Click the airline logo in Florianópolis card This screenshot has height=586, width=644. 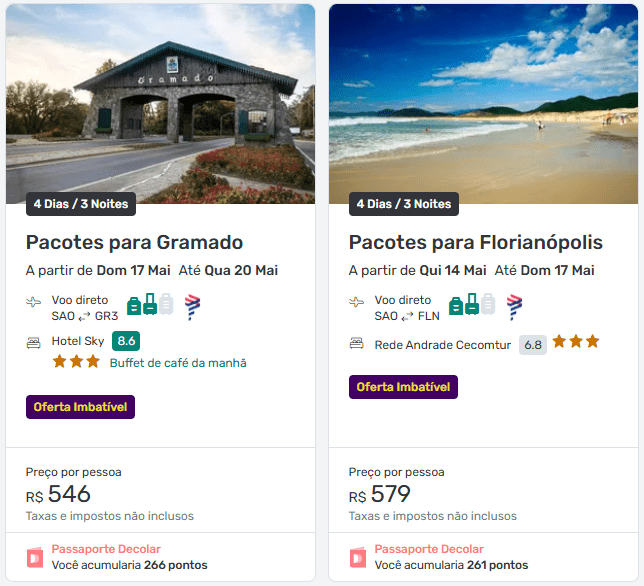point(515,305)
